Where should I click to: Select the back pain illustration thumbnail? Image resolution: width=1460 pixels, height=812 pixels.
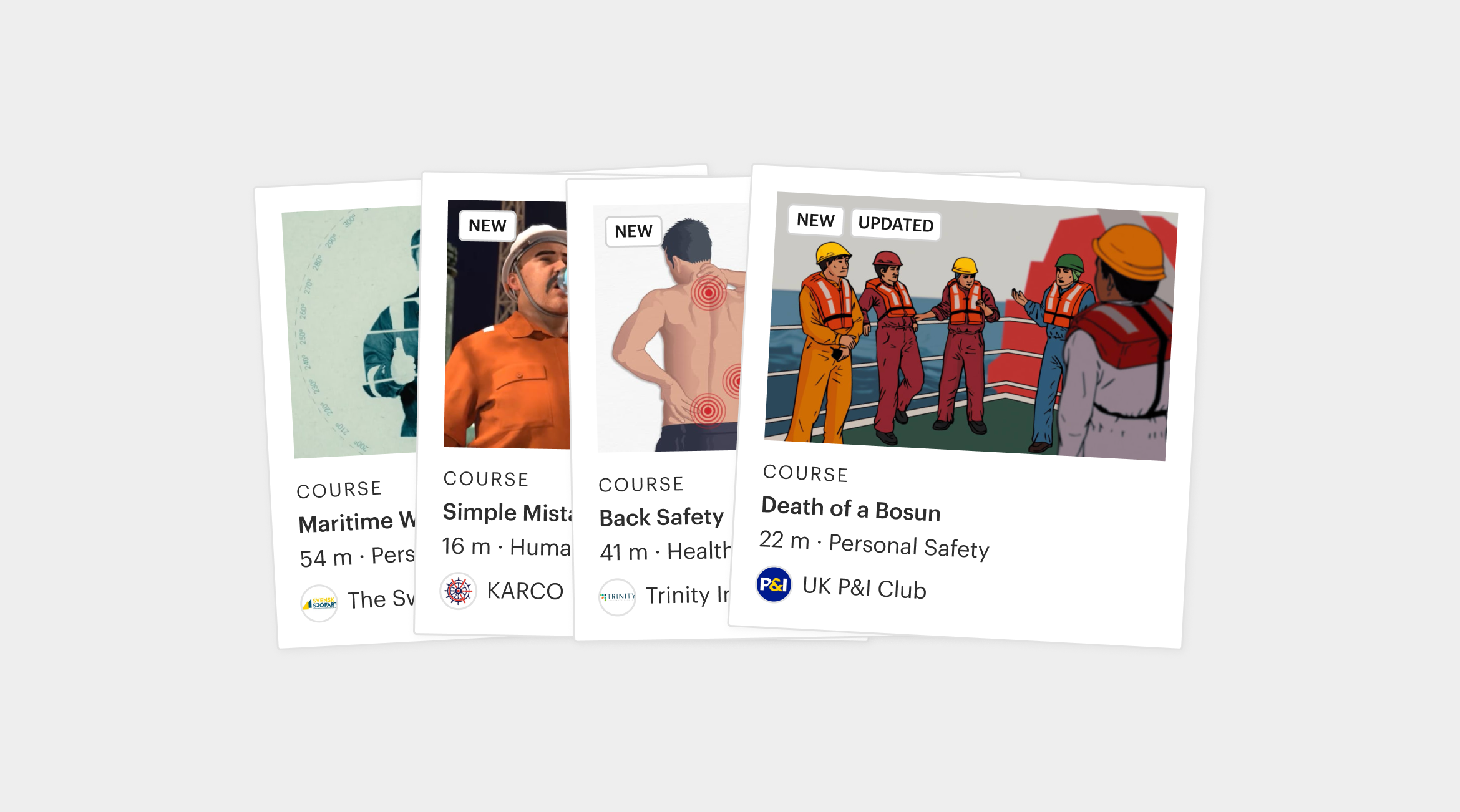(x=672, y=327)
